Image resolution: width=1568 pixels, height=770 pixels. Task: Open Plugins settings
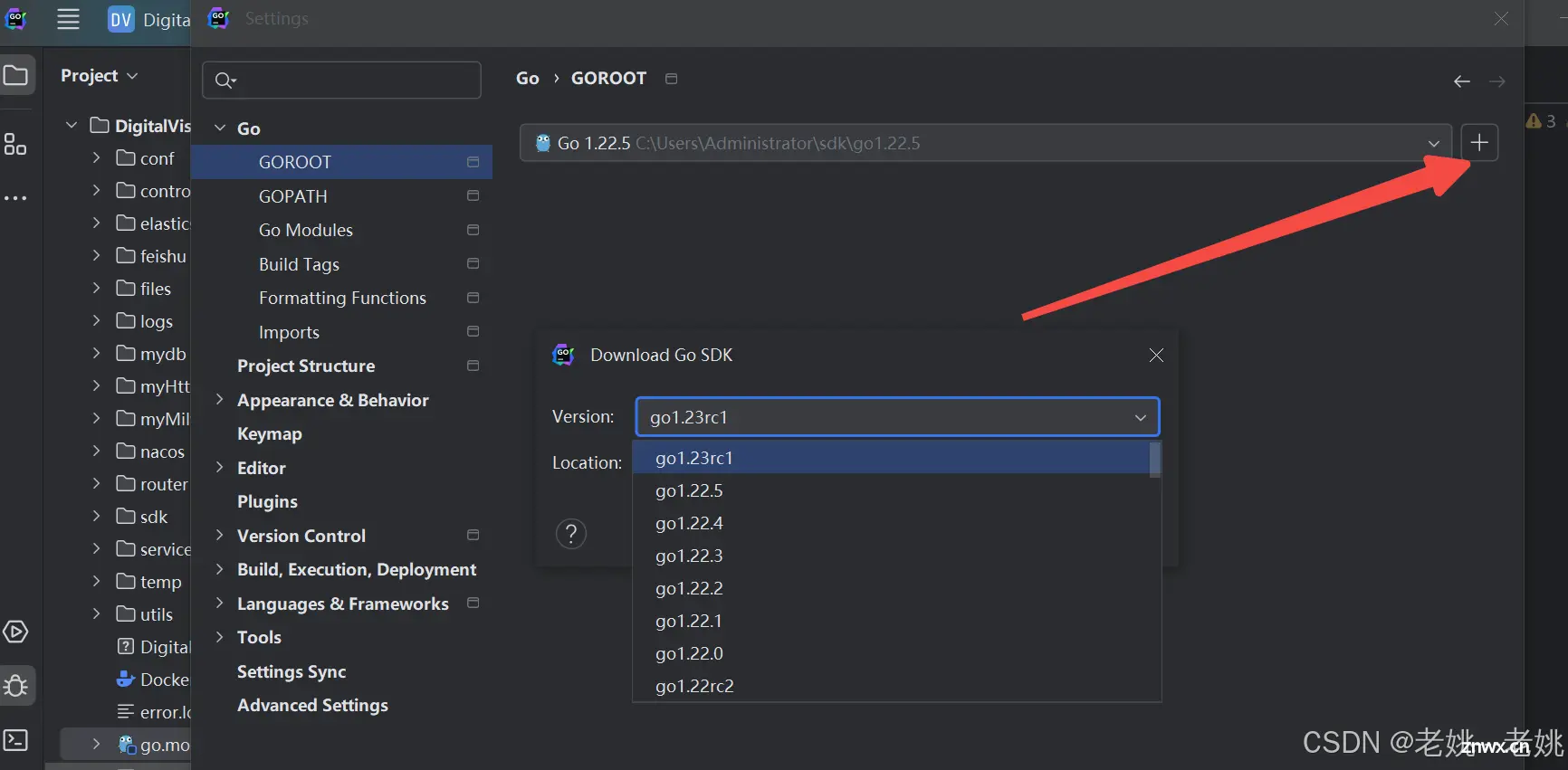tap(267, 501)
